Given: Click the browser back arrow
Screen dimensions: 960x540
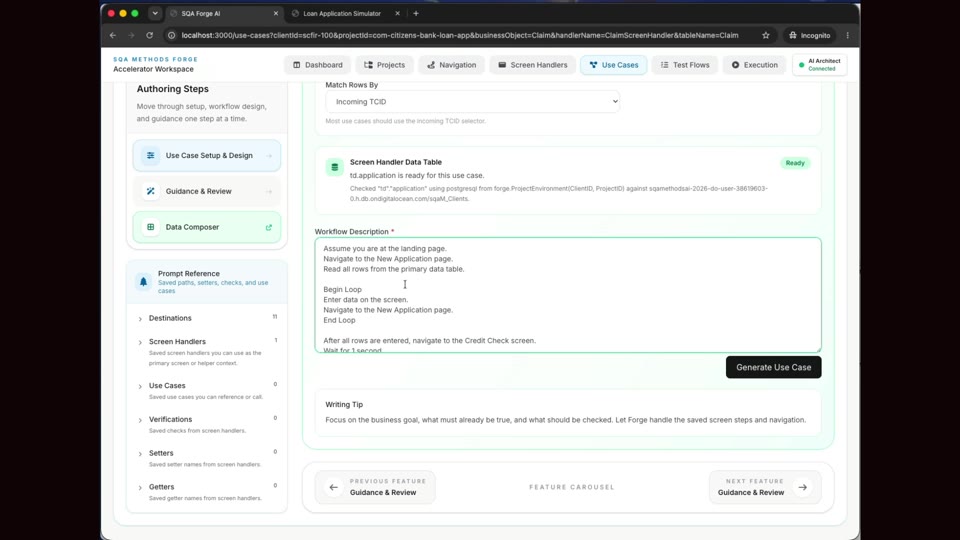Looking at the screenshot, I should 113,36.
